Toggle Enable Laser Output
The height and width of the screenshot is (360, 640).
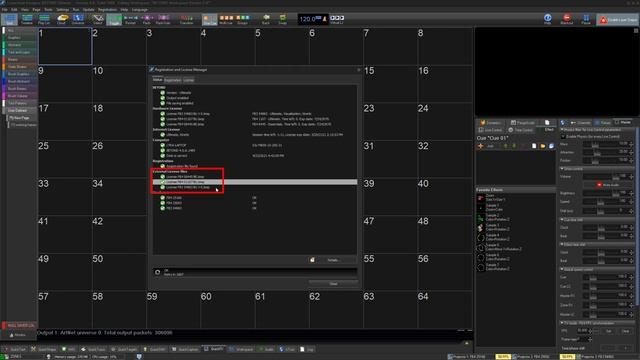point(618,20)
